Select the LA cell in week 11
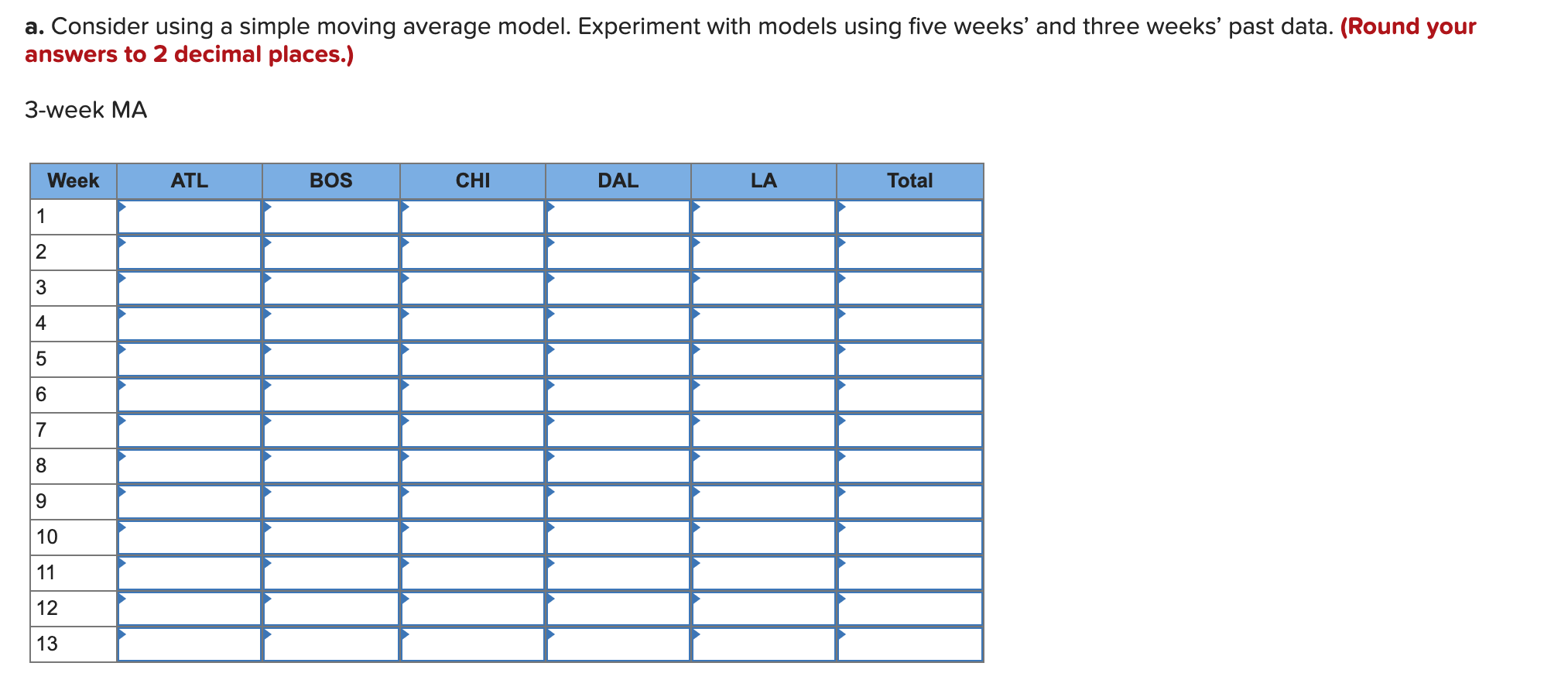This screenshot has height=680, width=1568. [x=764, y=573]
